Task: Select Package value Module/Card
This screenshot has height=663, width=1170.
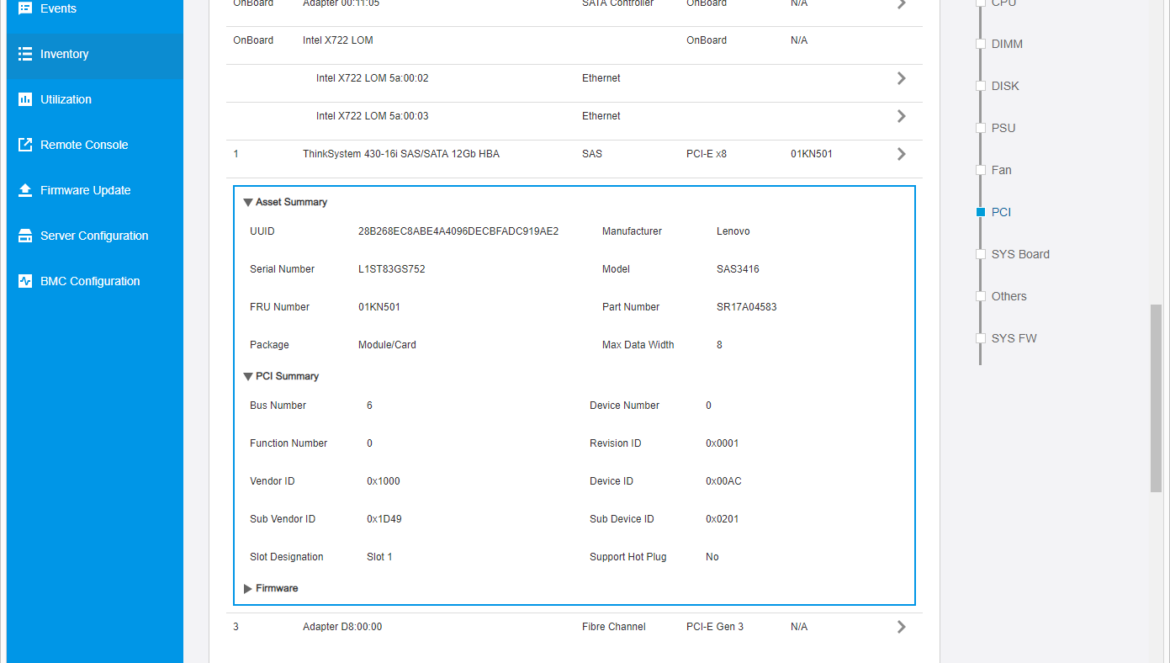Action: (387, 345)
